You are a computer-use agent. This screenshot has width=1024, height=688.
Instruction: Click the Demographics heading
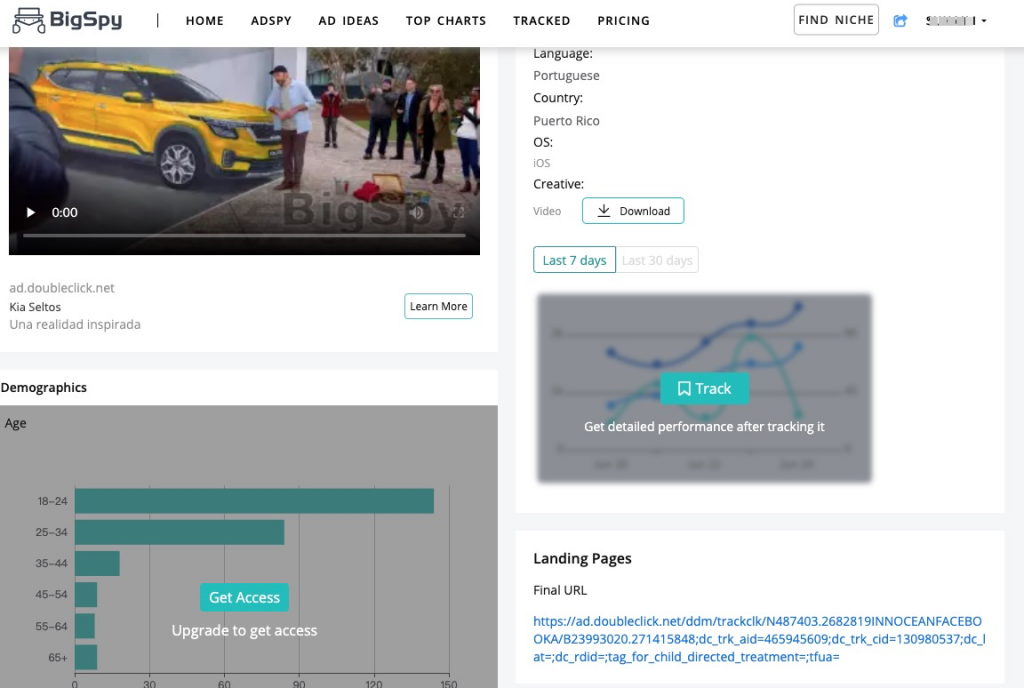coord(44,388)
